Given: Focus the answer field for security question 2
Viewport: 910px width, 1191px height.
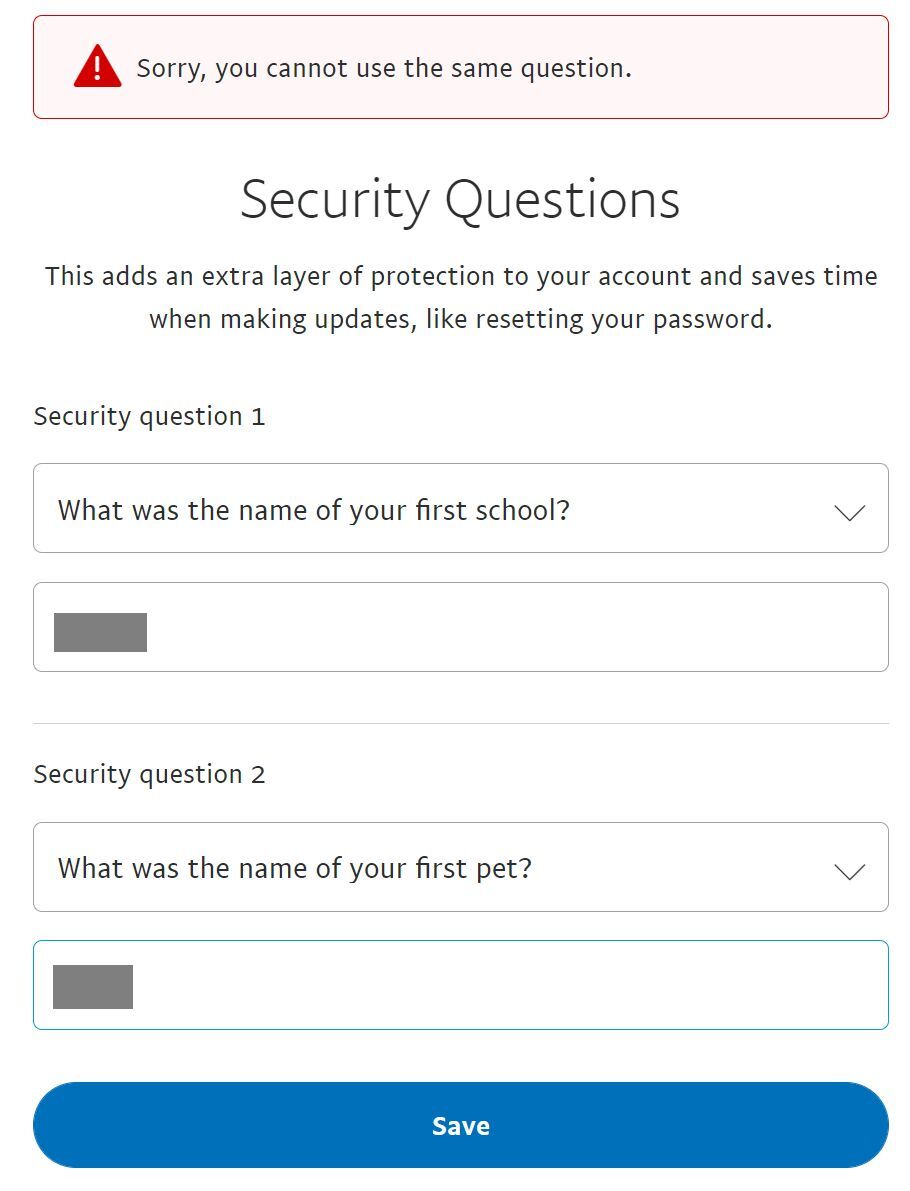Looking at the screenshot, I should pos(460,985).
